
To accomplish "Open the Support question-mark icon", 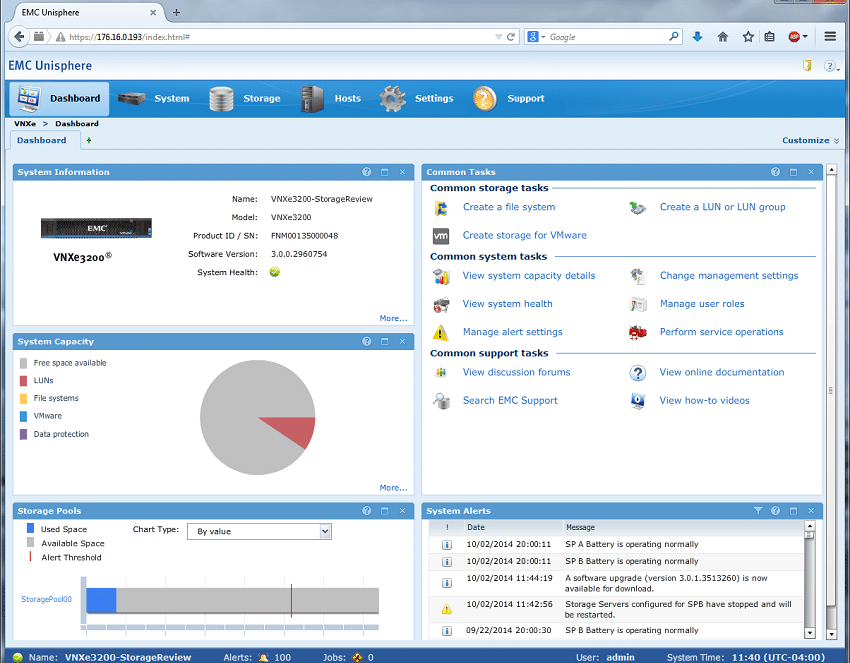I will tap(484, 99).
